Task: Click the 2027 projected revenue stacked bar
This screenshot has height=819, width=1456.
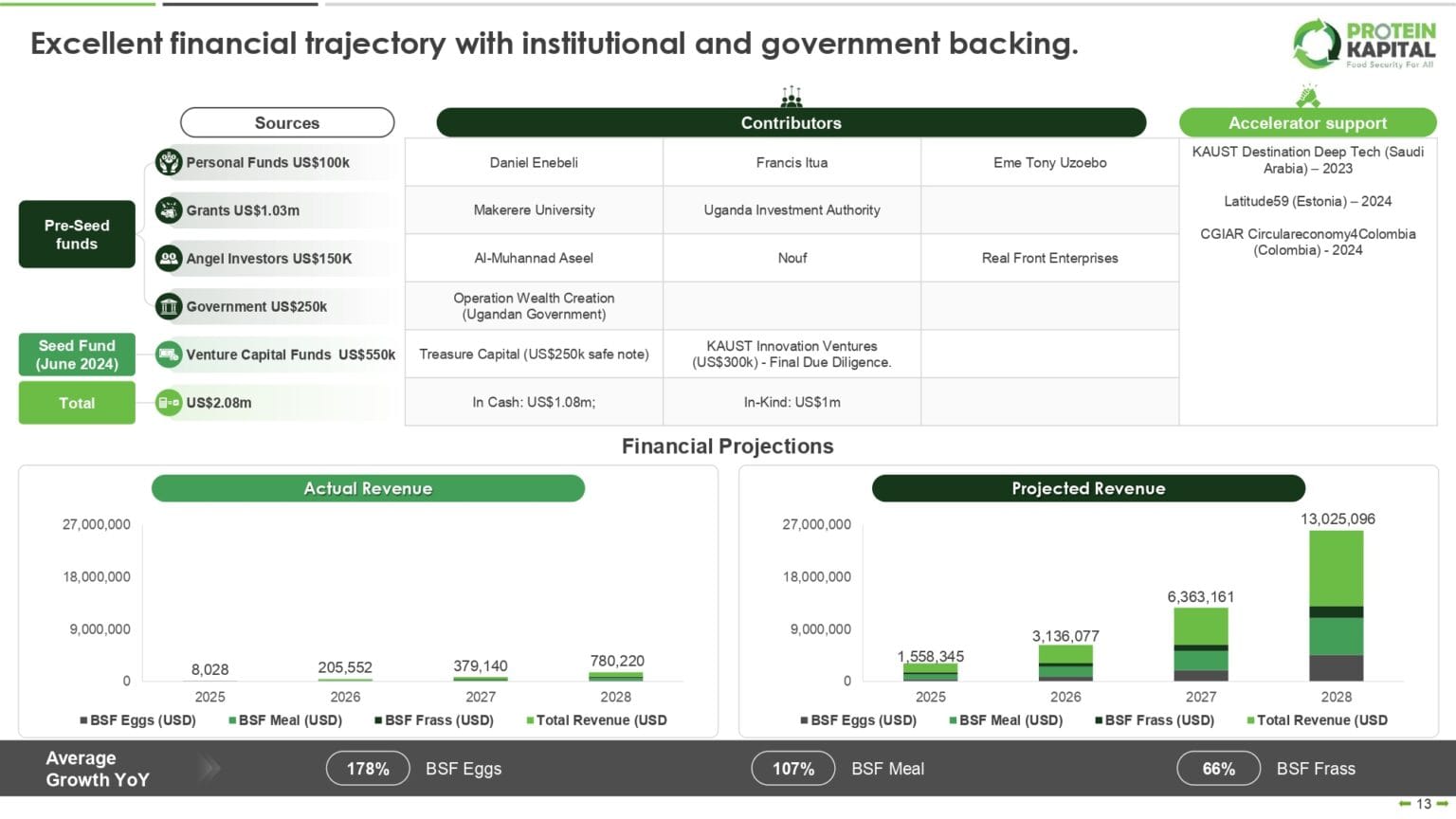Action: 1201,645
